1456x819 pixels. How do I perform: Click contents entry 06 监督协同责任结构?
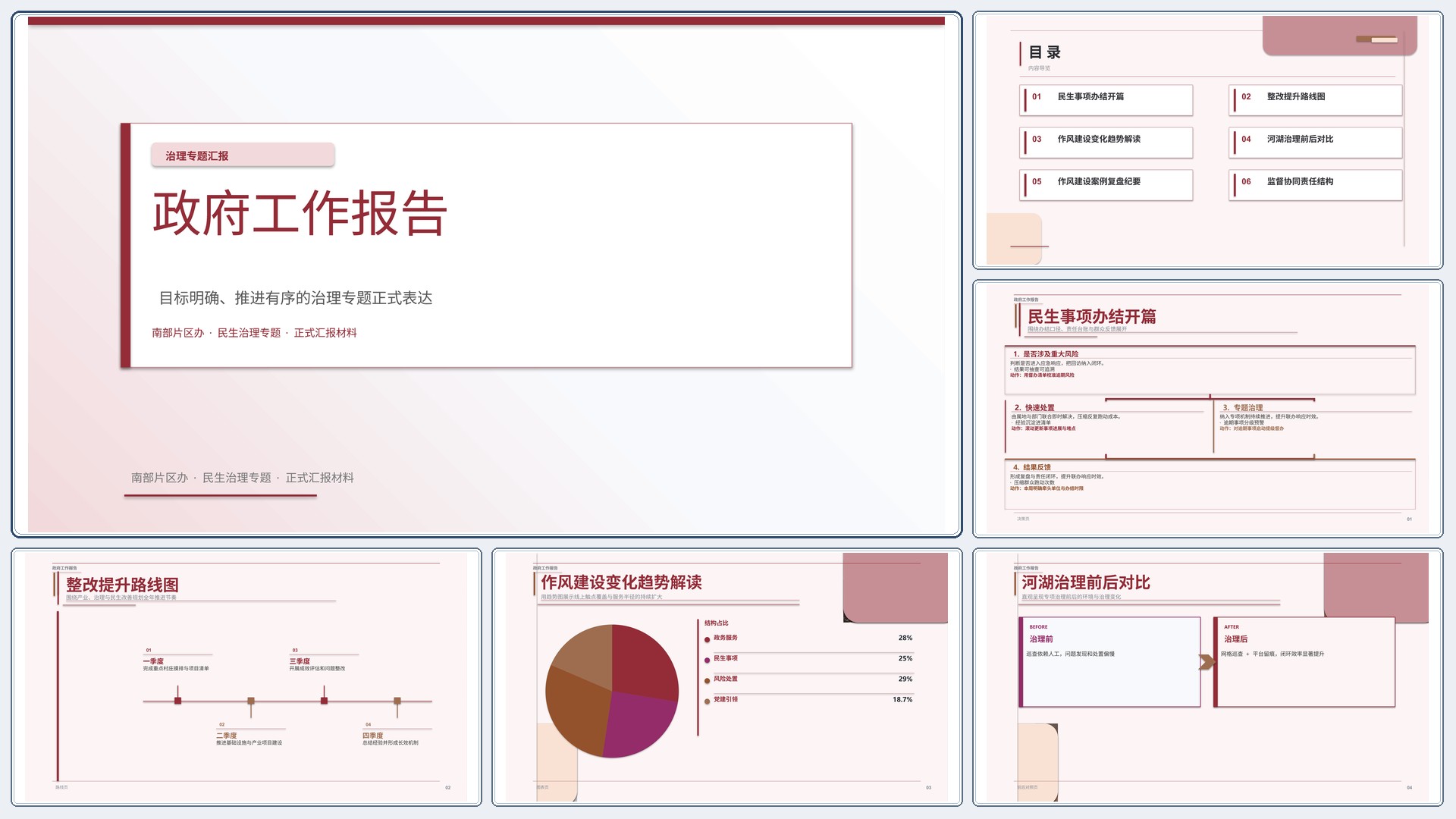coord(1316,184)
